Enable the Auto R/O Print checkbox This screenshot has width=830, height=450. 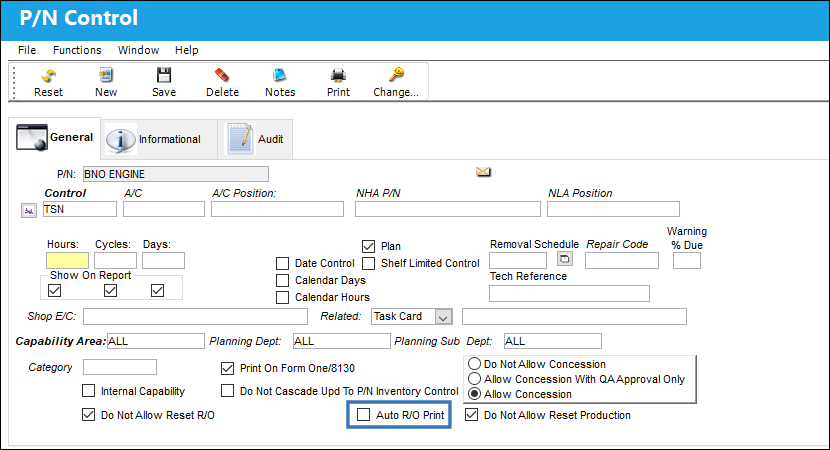[x=364, y=415]
